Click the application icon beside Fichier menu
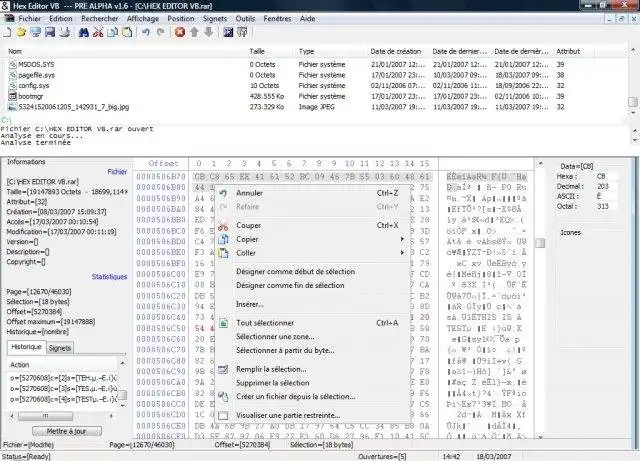Viewport: 640px width, 461px height. point(9,18)
